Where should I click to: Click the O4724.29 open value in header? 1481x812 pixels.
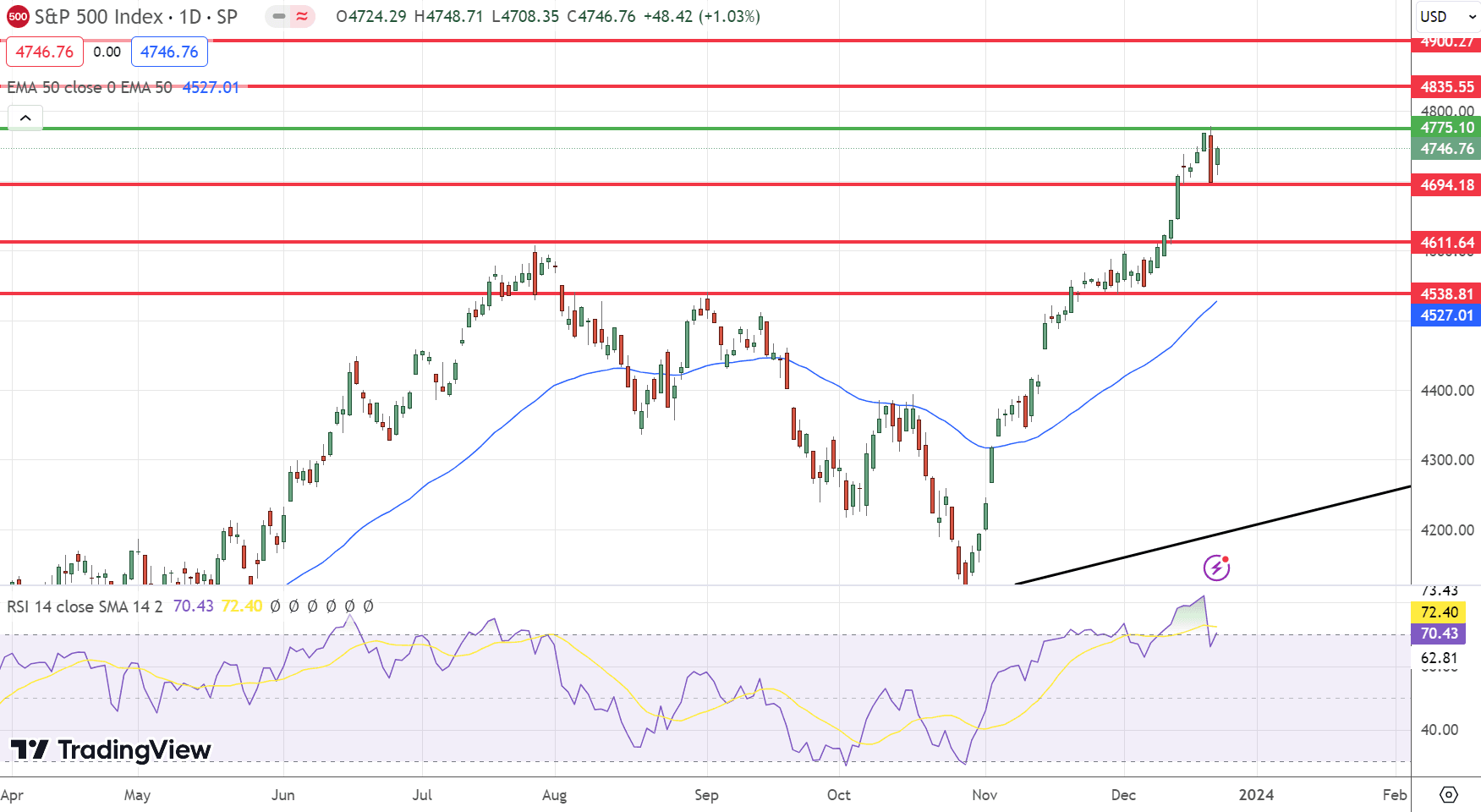(371, 16)
